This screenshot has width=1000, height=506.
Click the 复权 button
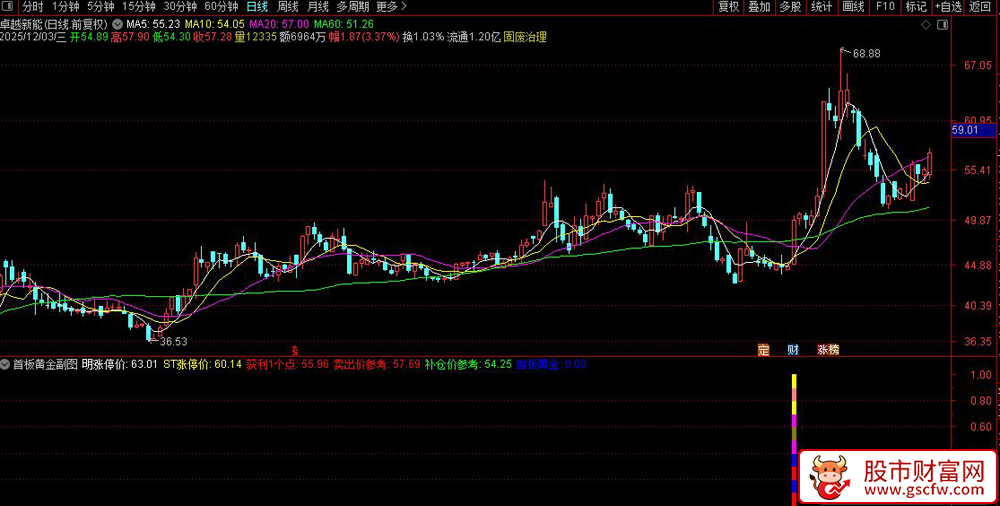(x=728, y=7)
